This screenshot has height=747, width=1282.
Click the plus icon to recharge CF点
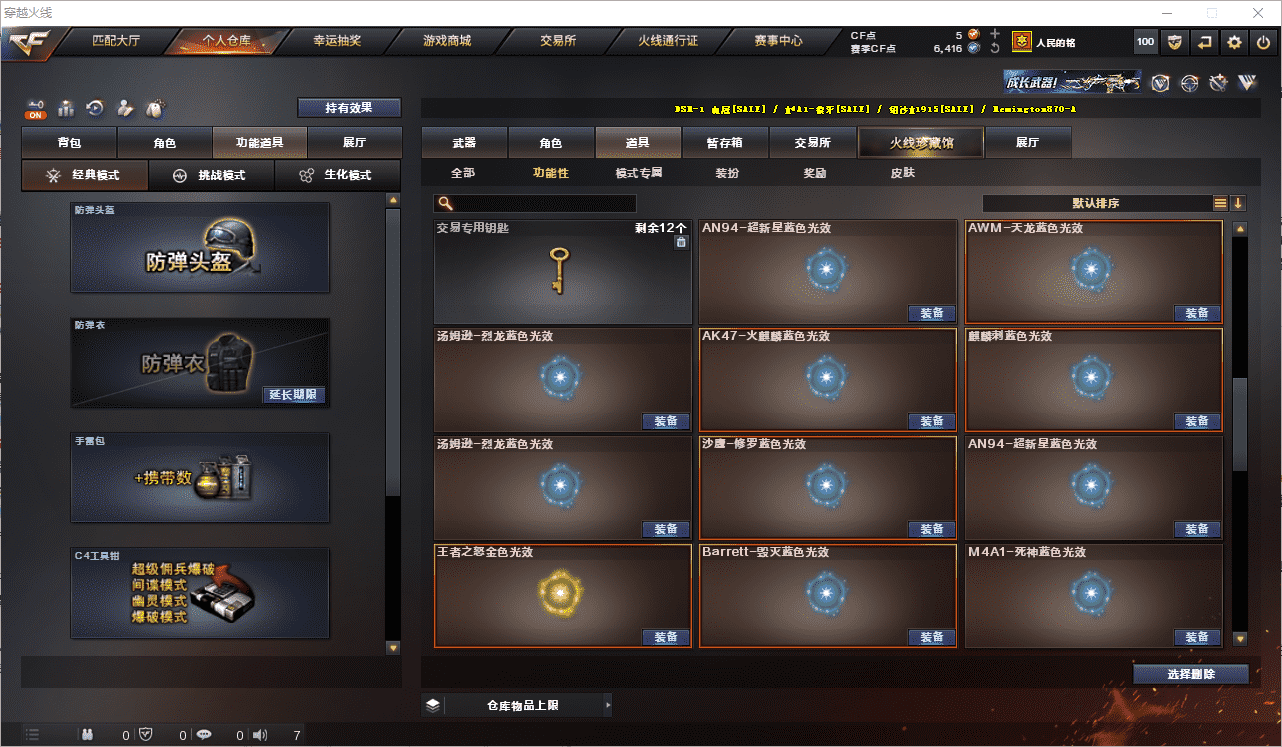click(994, 34)
